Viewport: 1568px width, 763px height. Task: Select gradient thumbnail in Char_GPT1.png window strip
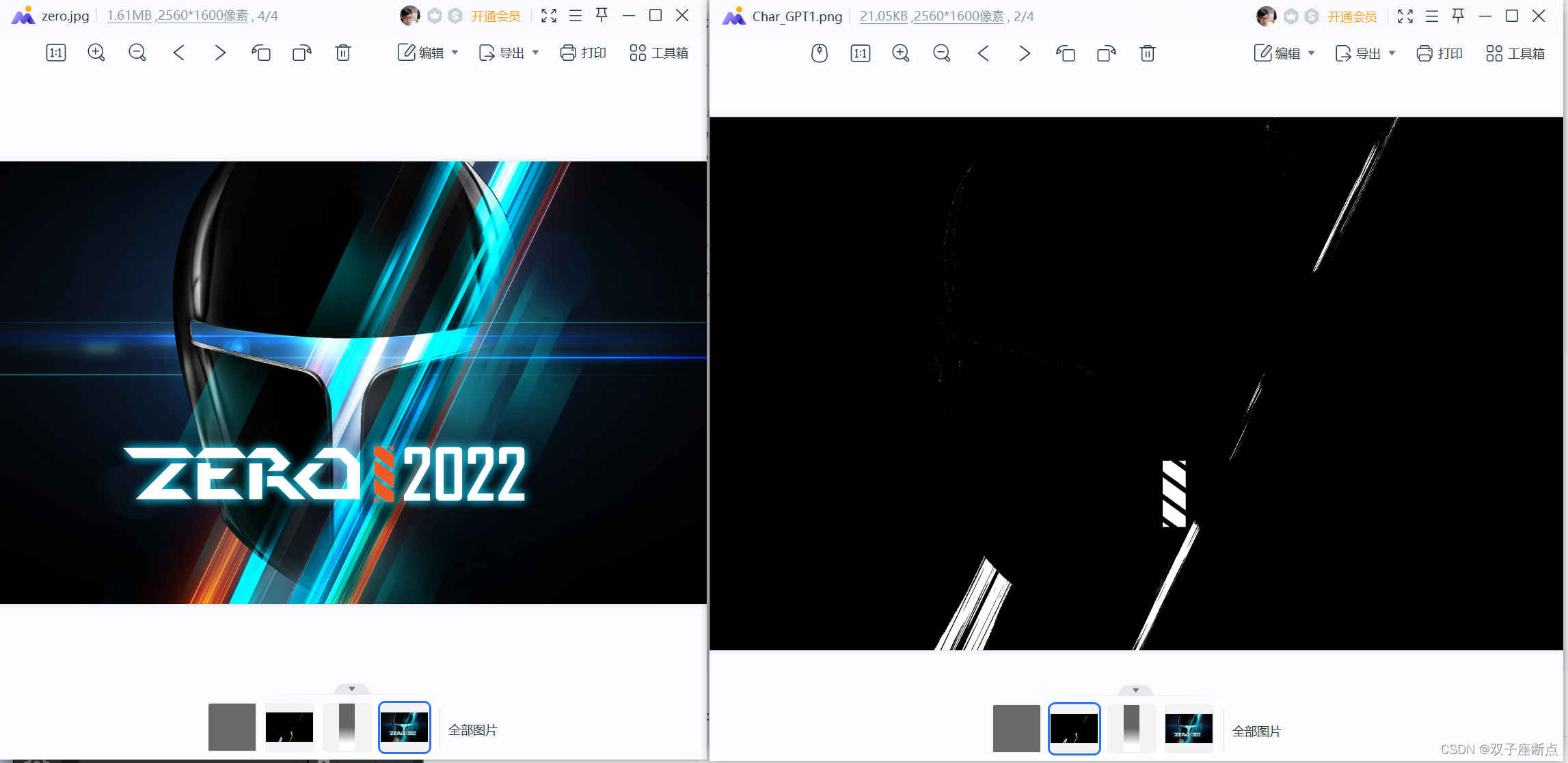(1131, 728)
